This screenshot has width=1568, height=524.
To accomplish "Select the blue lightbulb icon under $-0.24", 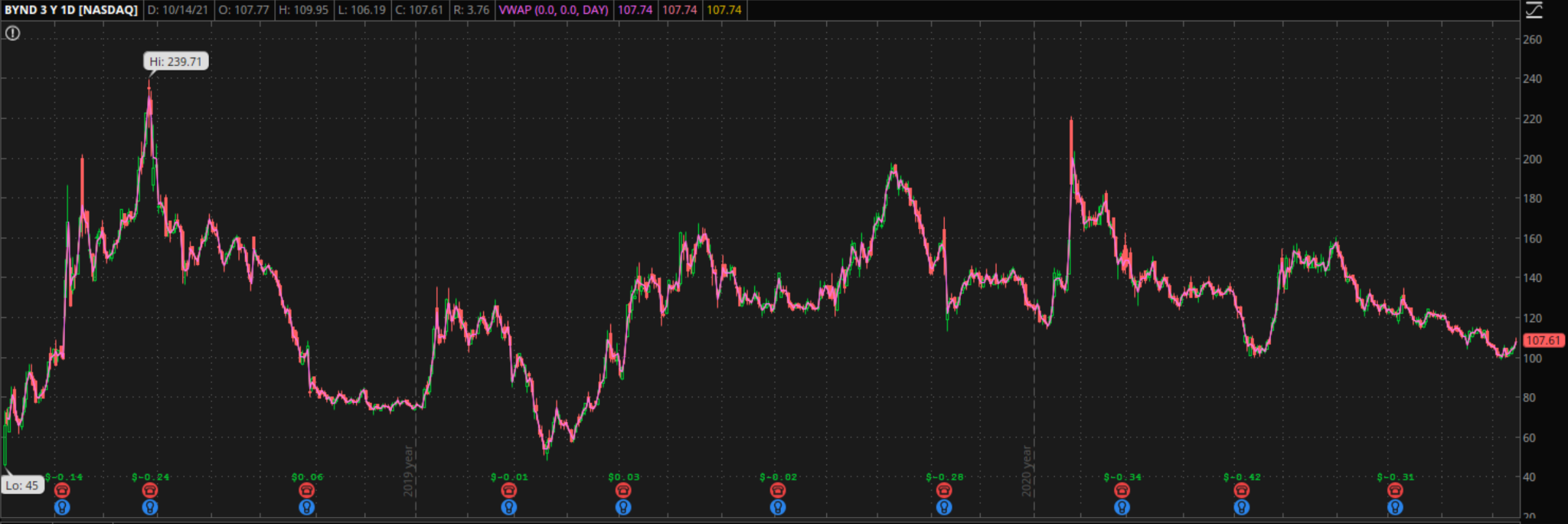I will tap(150, 507).
